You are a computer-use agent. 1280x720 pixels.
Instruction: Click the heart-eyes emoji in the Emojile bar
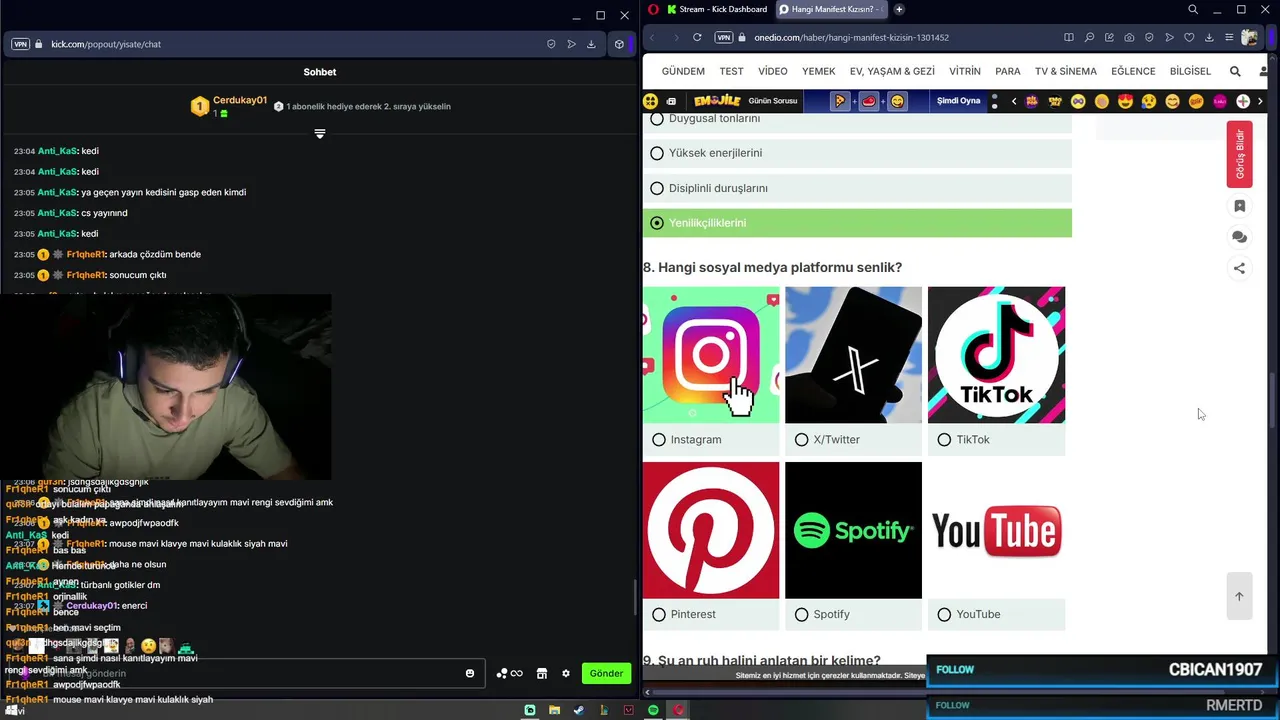[1125, 101]
